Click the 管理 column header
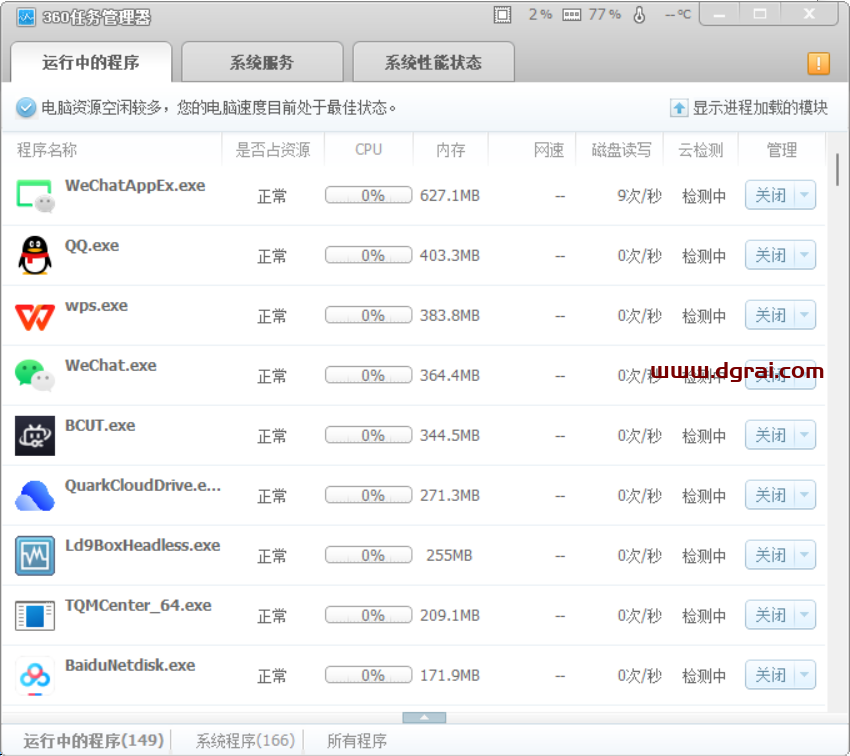 tap(782, 150)
